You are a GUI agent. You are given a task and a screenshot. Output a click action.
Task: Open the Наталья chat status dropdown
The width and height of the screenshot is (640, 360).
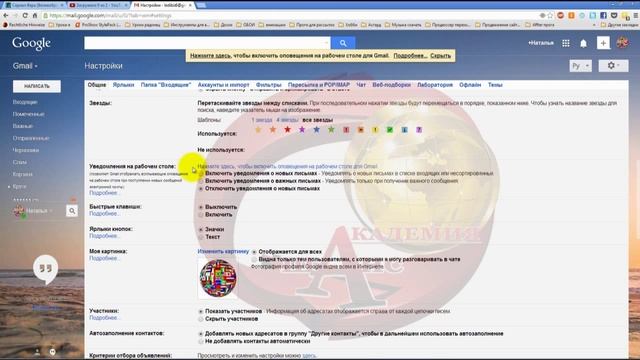click(51, 211)
